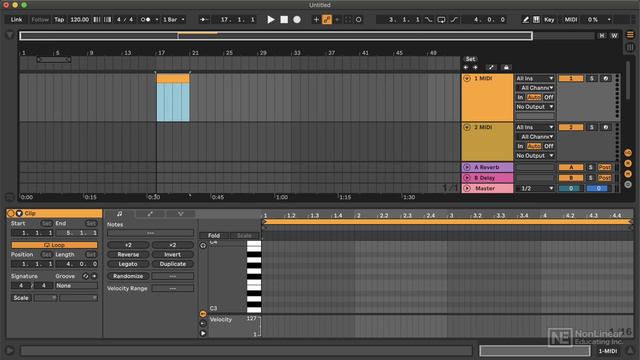The height and width of the screenshot is (360, 640).
Task: Switch to Session view selector icon
Action: pyautogui.click(x=630, y=47)
